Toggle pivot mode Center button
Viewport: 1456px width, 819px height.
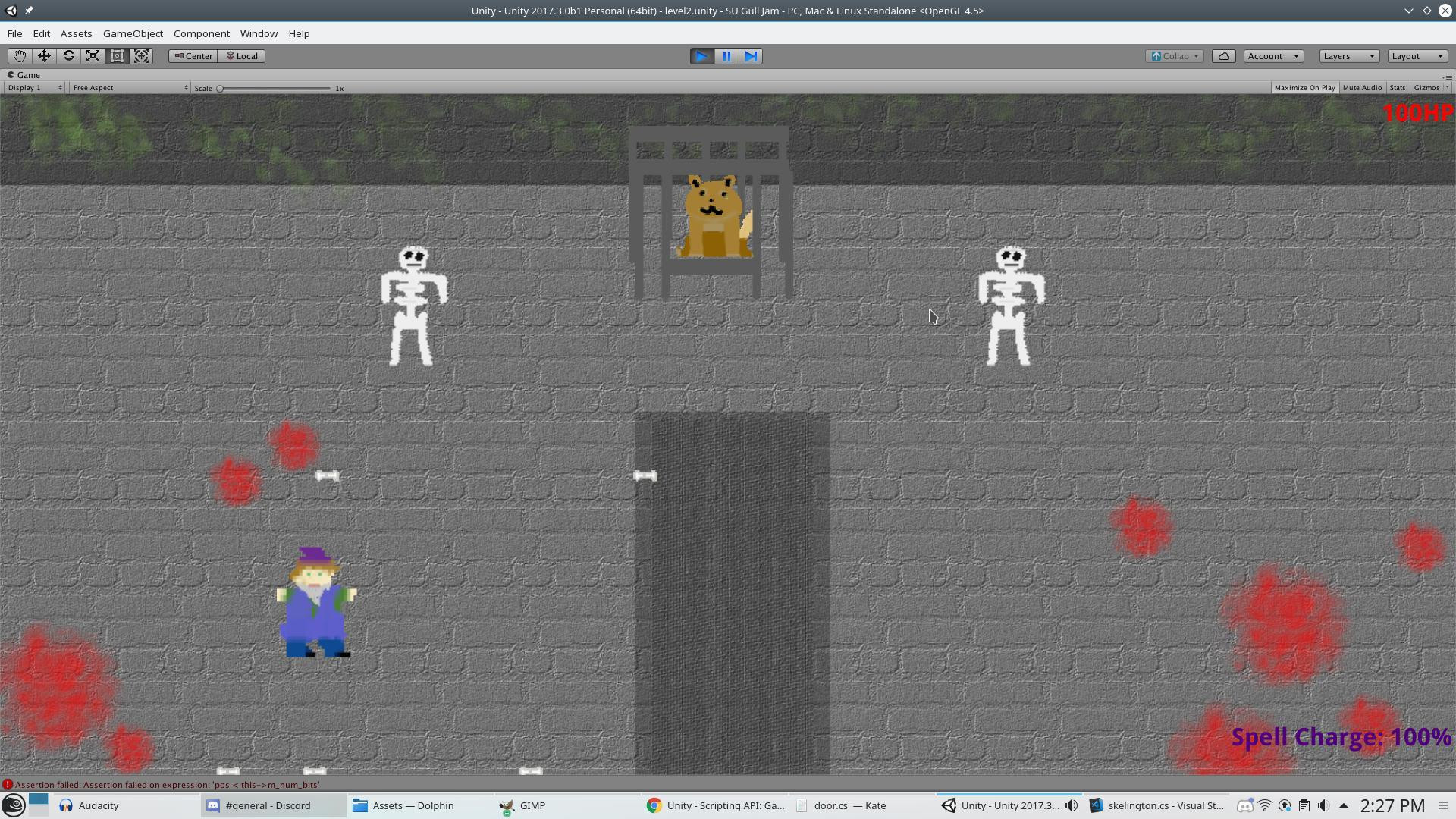pyautogui.click(x=193, y=56)
